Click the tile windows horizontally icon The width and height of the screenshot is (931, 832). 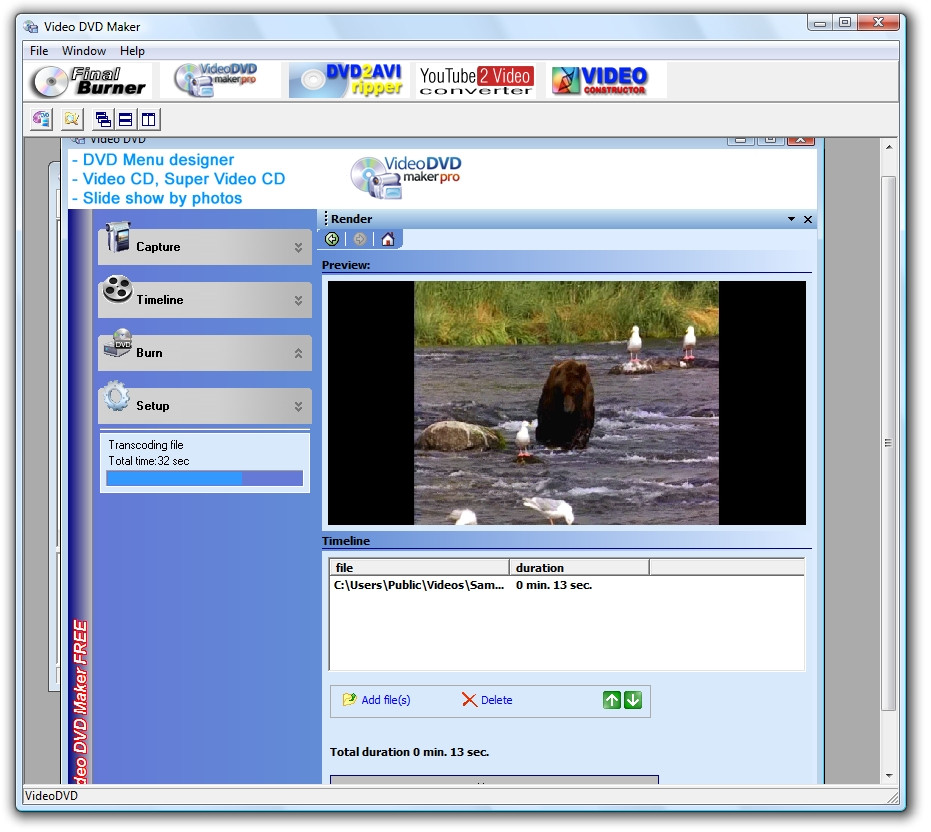[126, 120]
